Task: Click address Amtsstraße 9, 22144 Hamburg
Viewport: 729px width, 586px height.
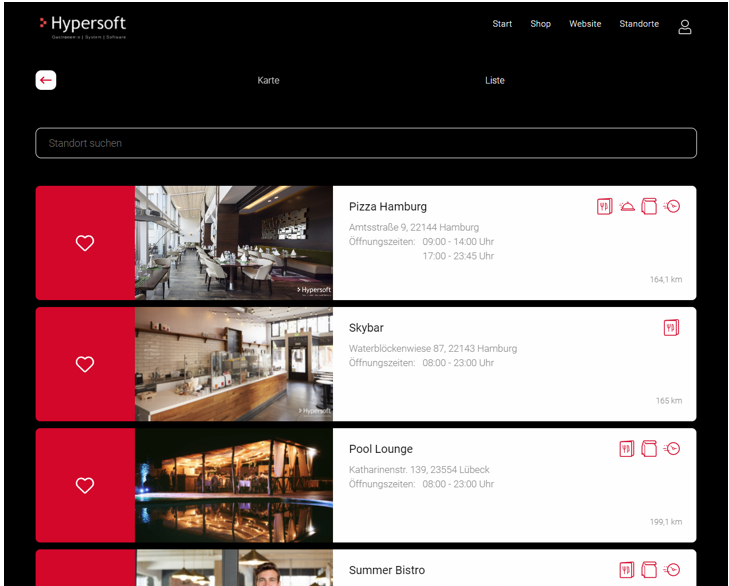Action: (414, 227)
